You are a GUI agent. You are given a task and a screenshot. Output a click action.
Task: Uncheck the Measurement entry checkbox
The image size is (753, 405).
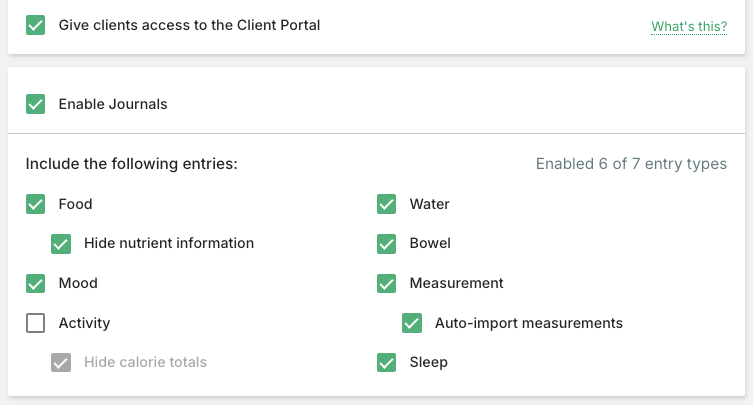[387, 283]
